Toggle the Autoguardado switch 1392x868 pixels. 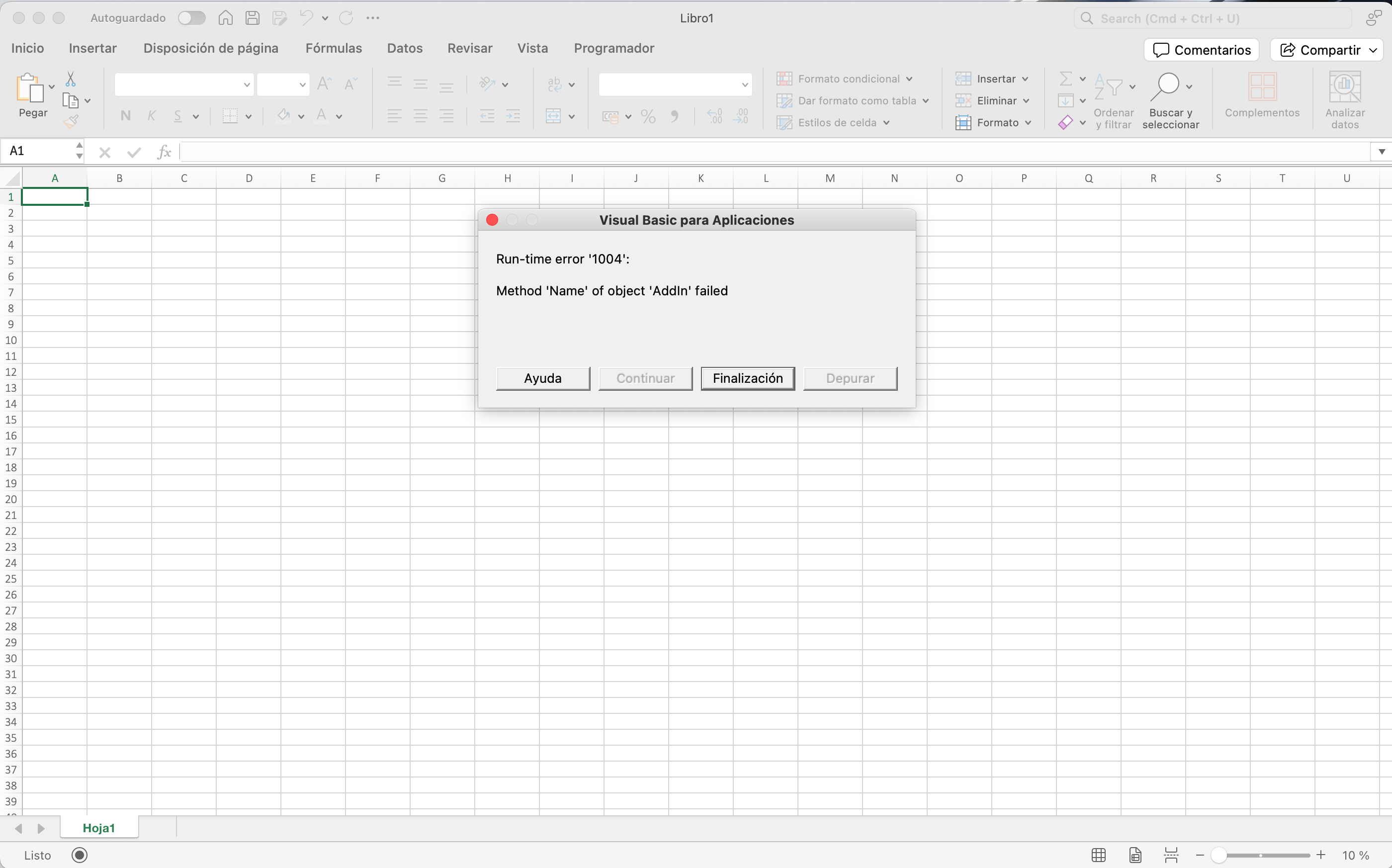coord(191,18)
